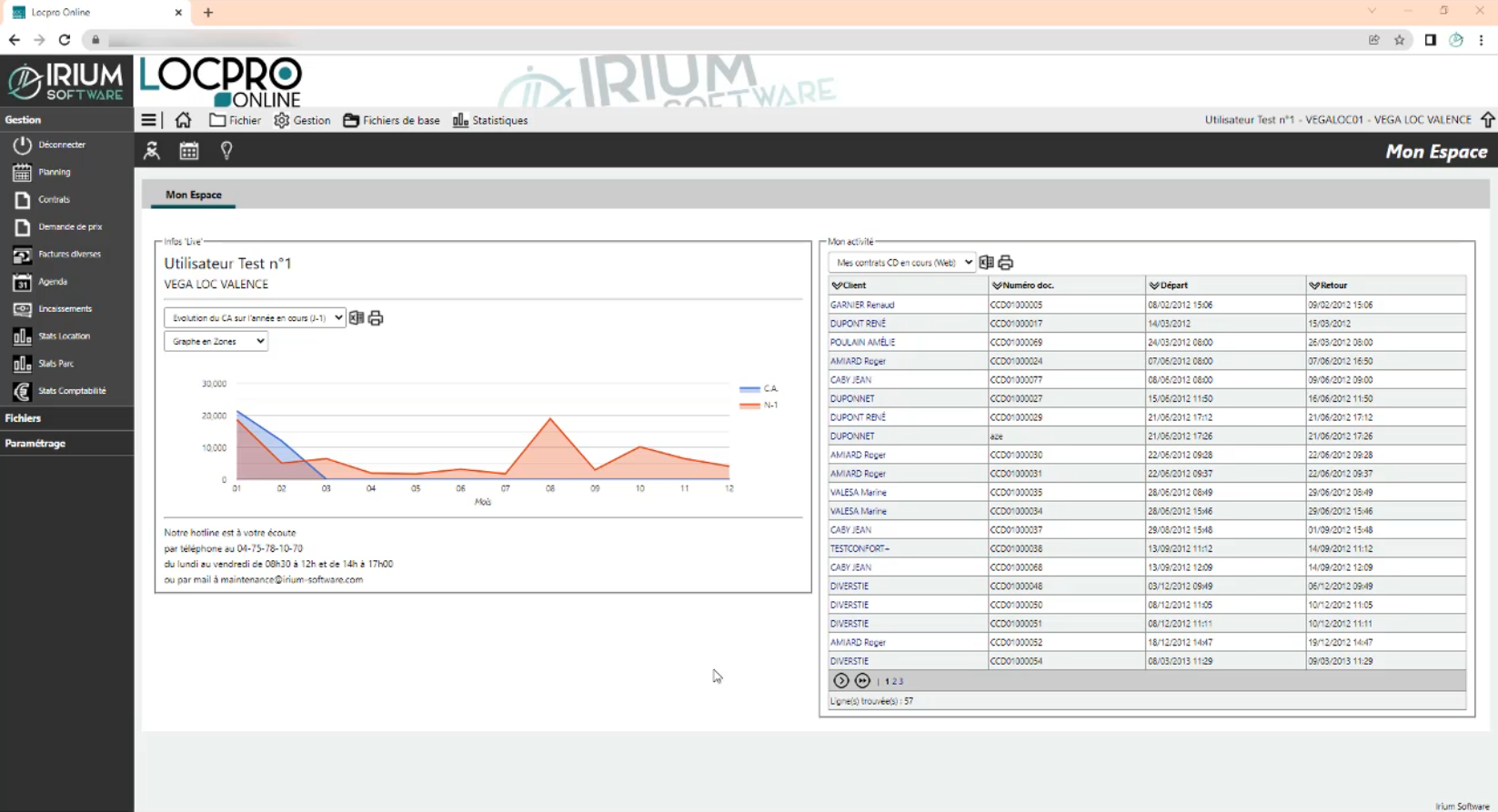This screenshot has height=812, width=1498.
Task: Click the lightbulb tips icon
Action: point(226,151)
